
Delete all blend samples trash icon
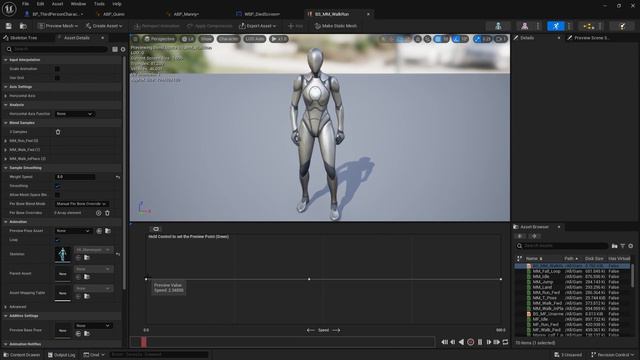(58, 132)
